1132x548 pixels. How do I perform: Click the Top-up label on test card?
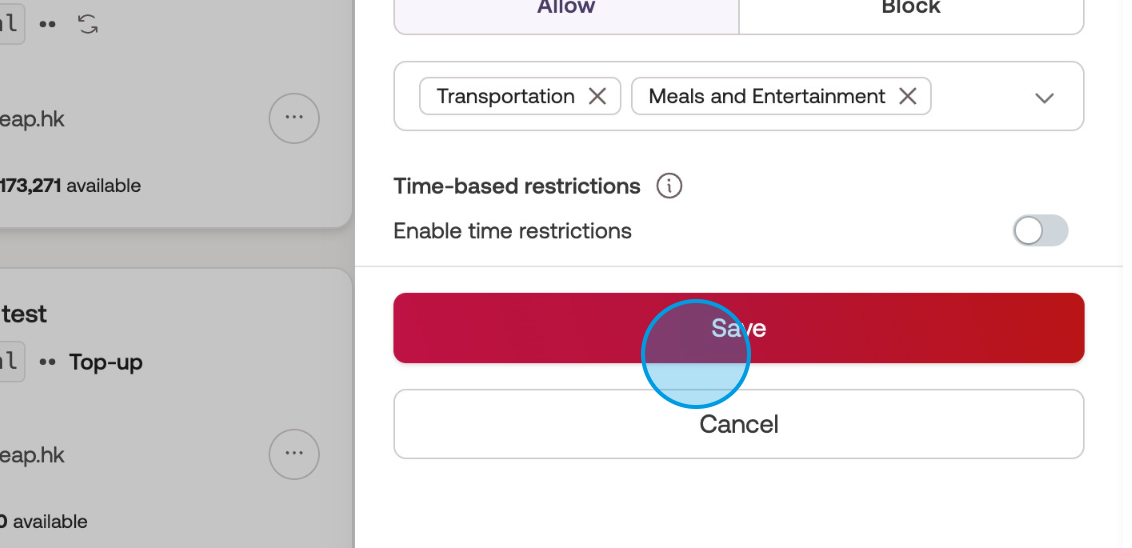(106, 362)
